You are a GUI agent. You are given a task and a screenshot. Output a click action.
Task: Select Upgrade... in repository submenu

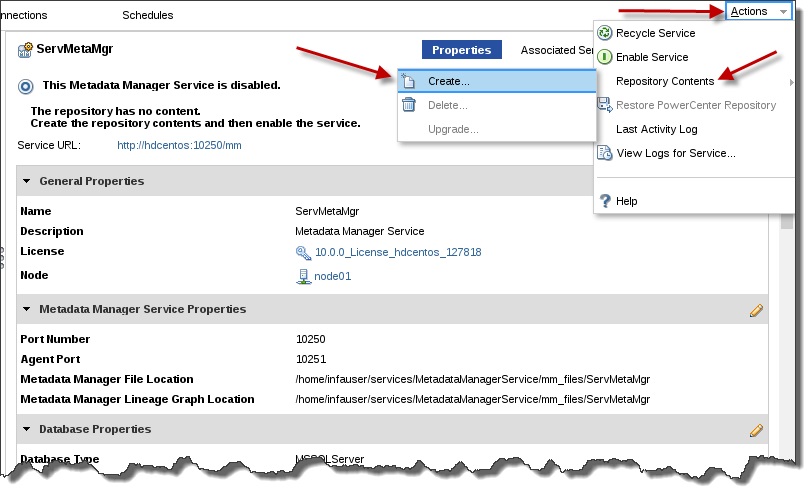(497, 129)
